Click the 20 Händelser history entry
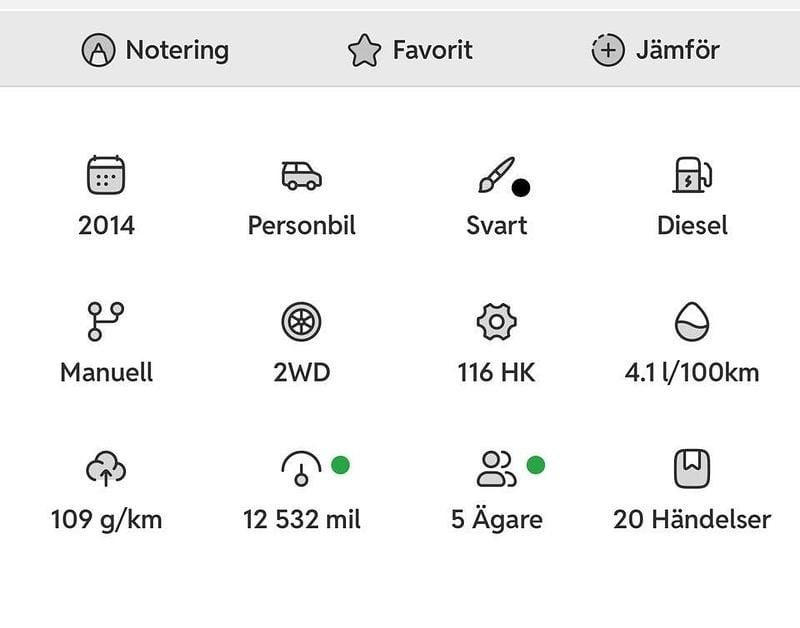 692,520
